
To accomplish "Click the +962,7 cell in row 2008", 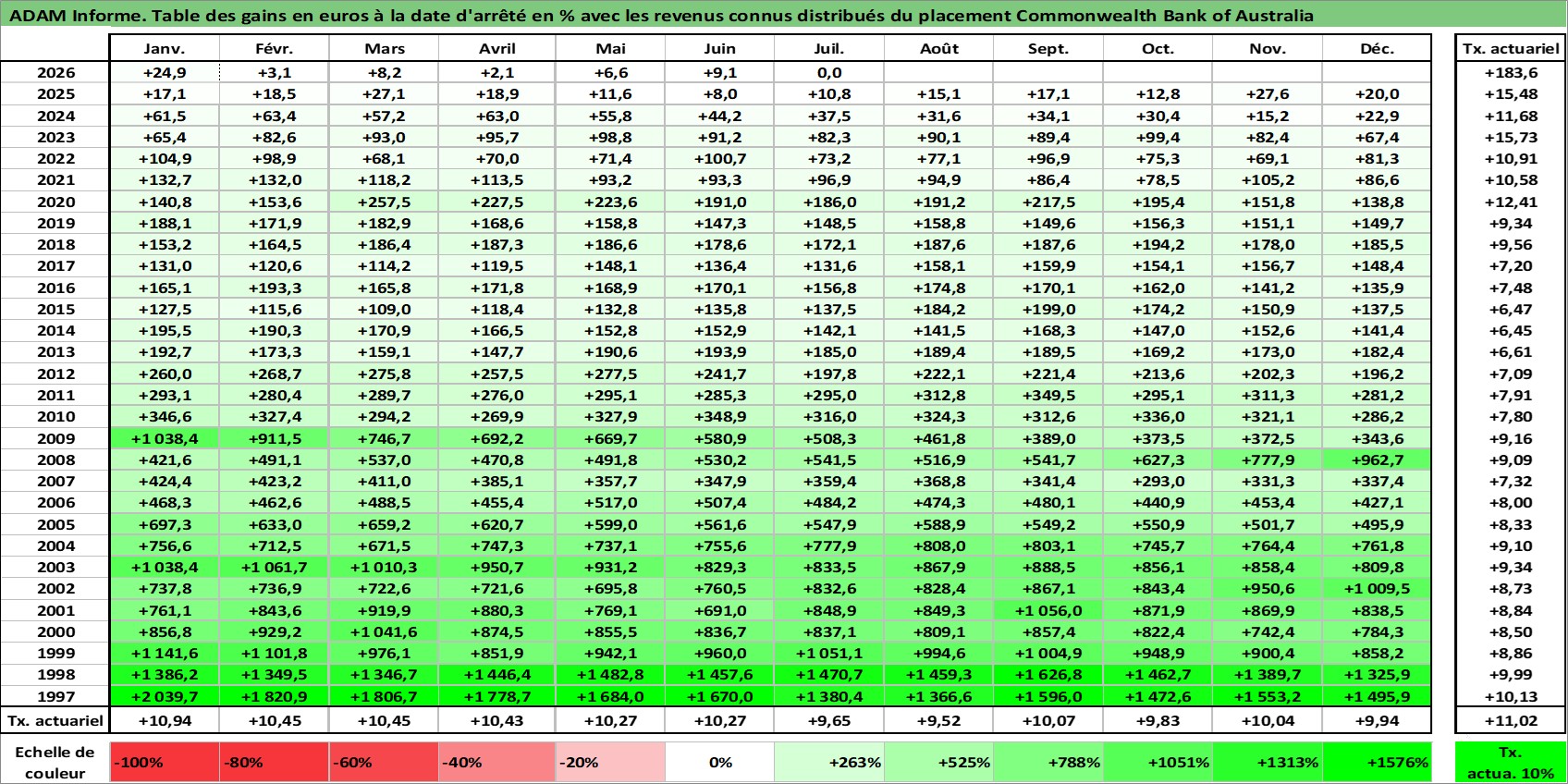I will [1377, 459].
